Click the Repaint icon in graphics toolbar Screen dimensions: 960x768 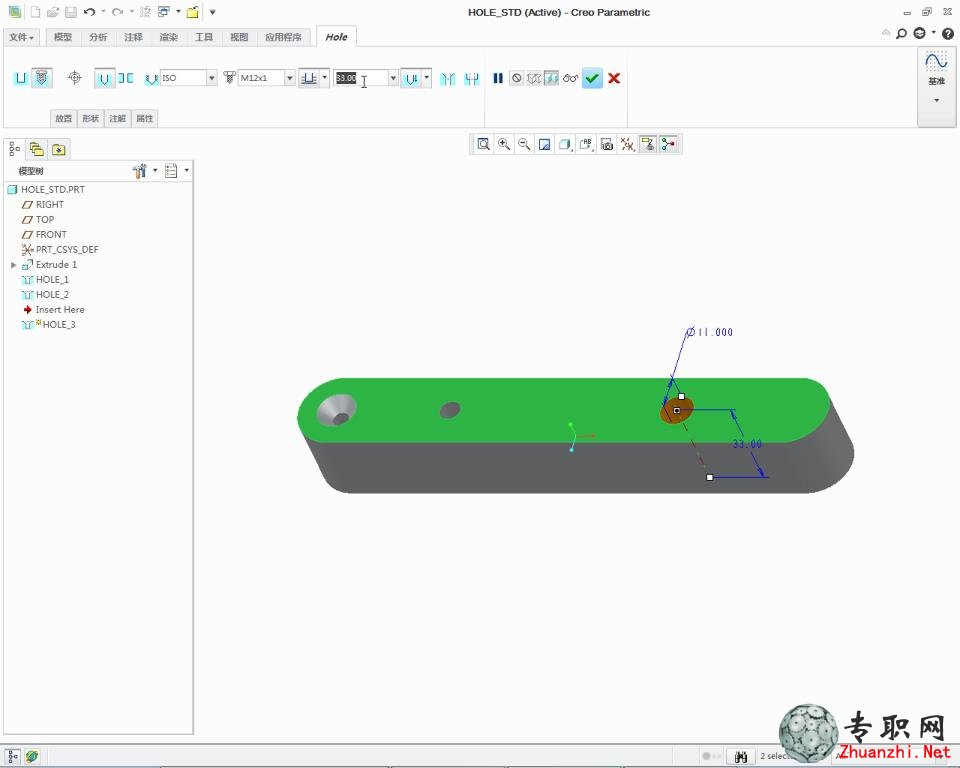[544, 145]
